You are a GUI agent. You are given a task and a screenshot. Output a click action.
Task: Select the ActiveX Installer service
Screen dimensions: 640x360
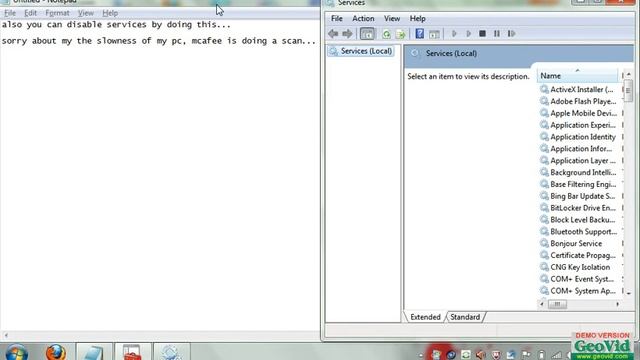click(578, 89)
